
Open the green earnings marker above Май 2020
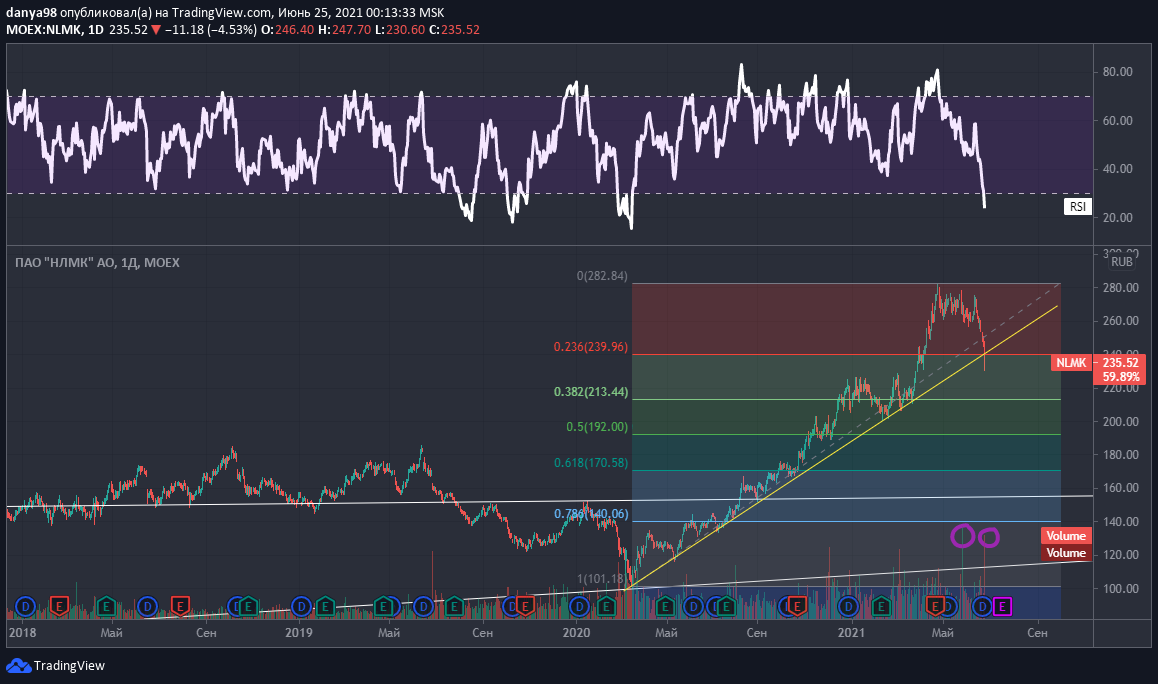pyautogui.click(x=665, y=606)
